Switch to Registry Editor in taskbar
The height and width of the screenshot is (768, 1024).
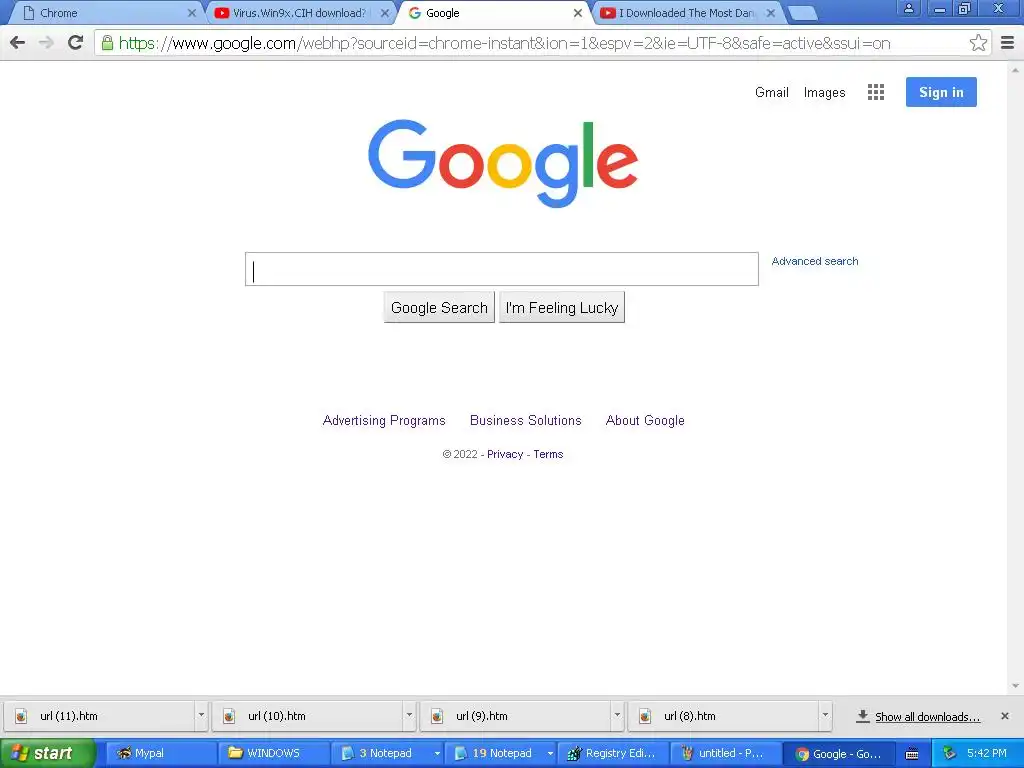pyautogui.click(x=614, y=754)
